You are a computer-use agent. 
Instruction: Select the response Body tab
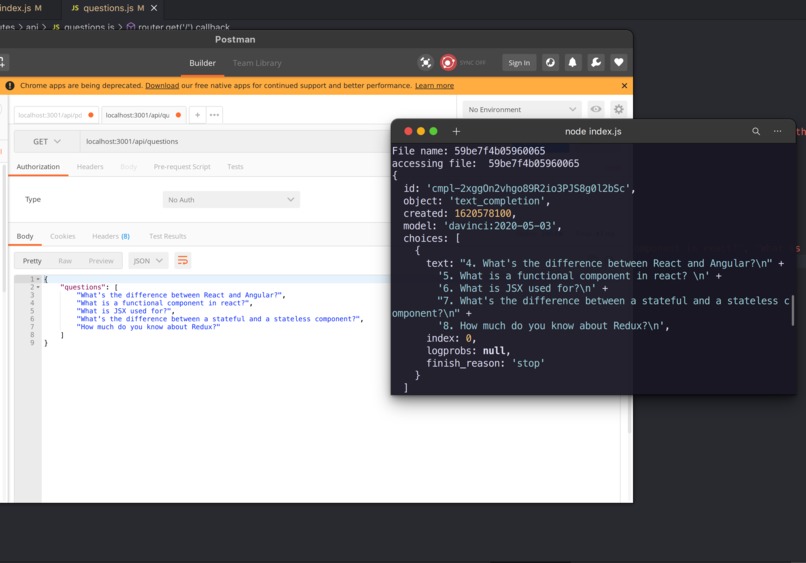tap(25, 236)
